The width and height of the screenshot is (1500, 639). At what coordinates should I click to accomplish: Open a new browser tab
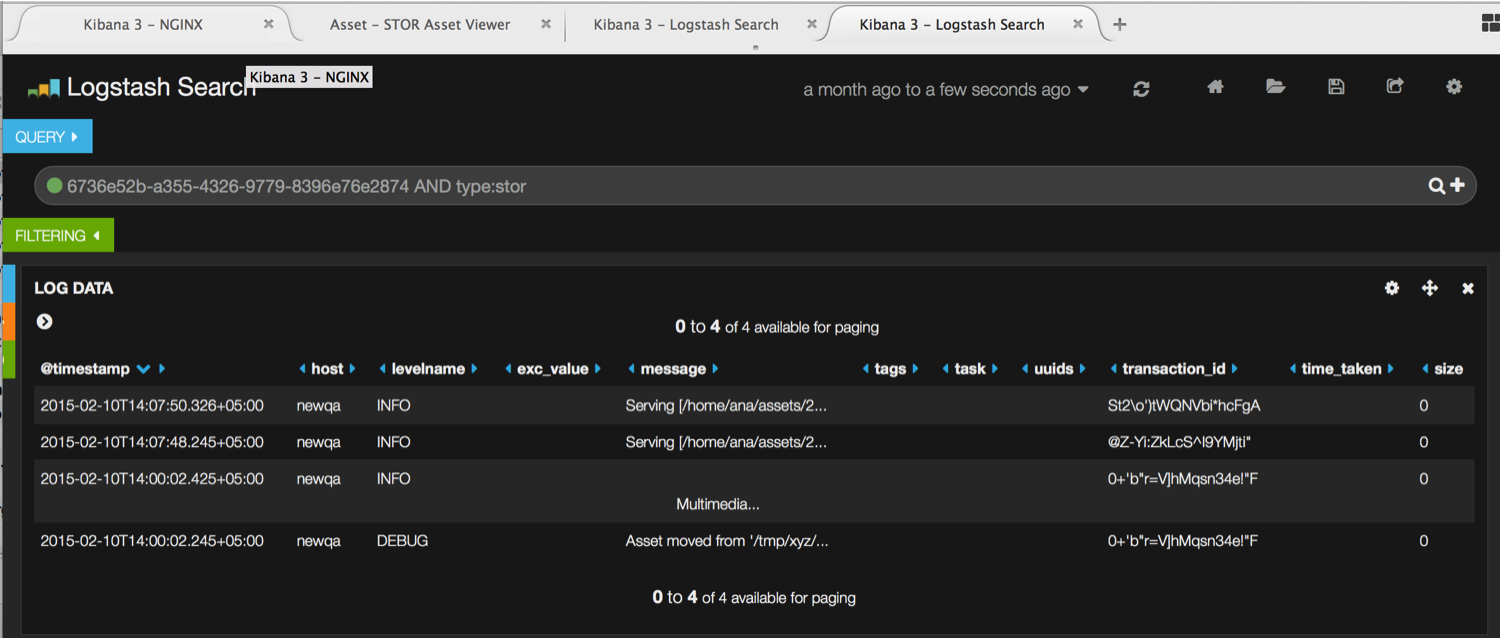click(x=1120, y=25)
